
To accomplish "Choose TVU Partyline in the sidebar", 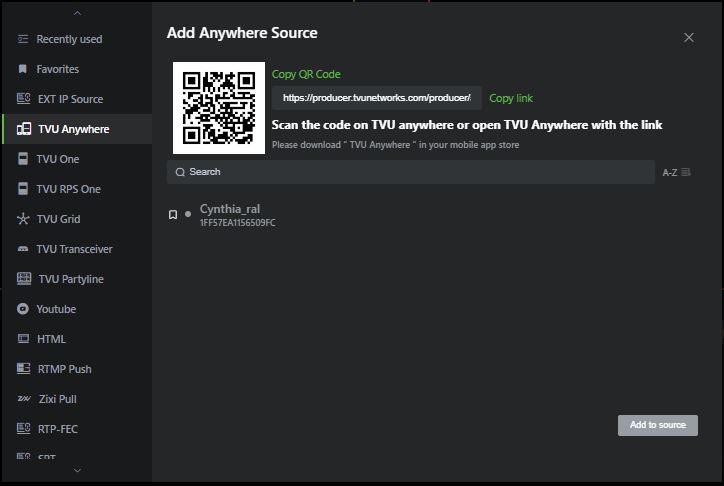I will 77,279.
